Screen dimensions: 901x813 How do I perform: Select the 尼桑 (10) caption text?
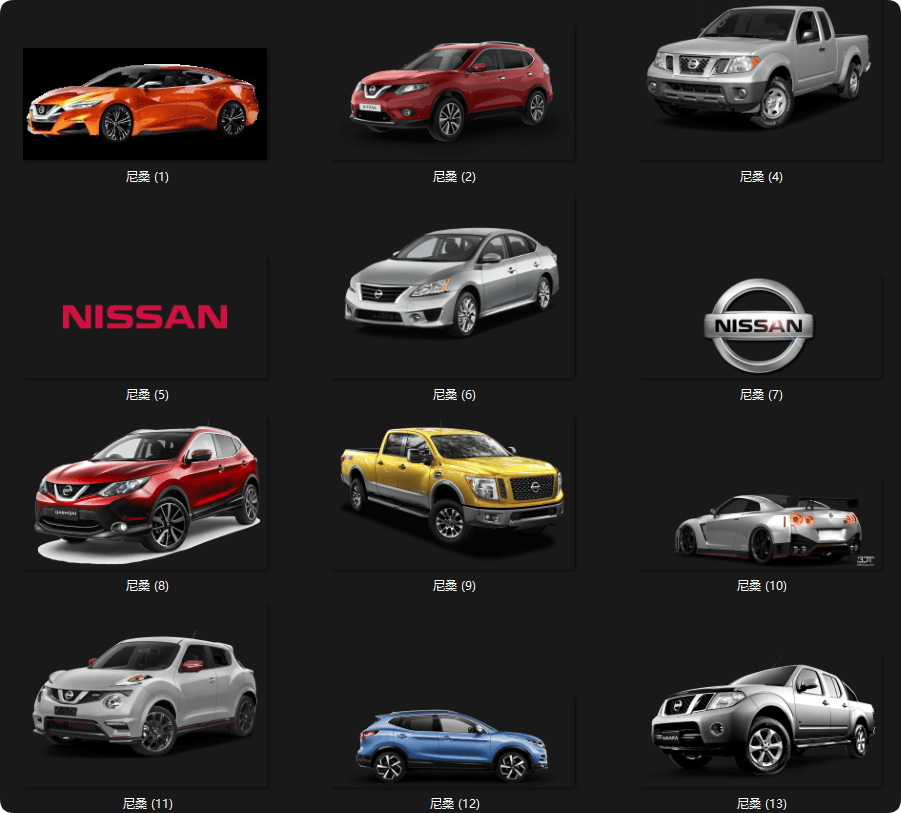(761, 586)
